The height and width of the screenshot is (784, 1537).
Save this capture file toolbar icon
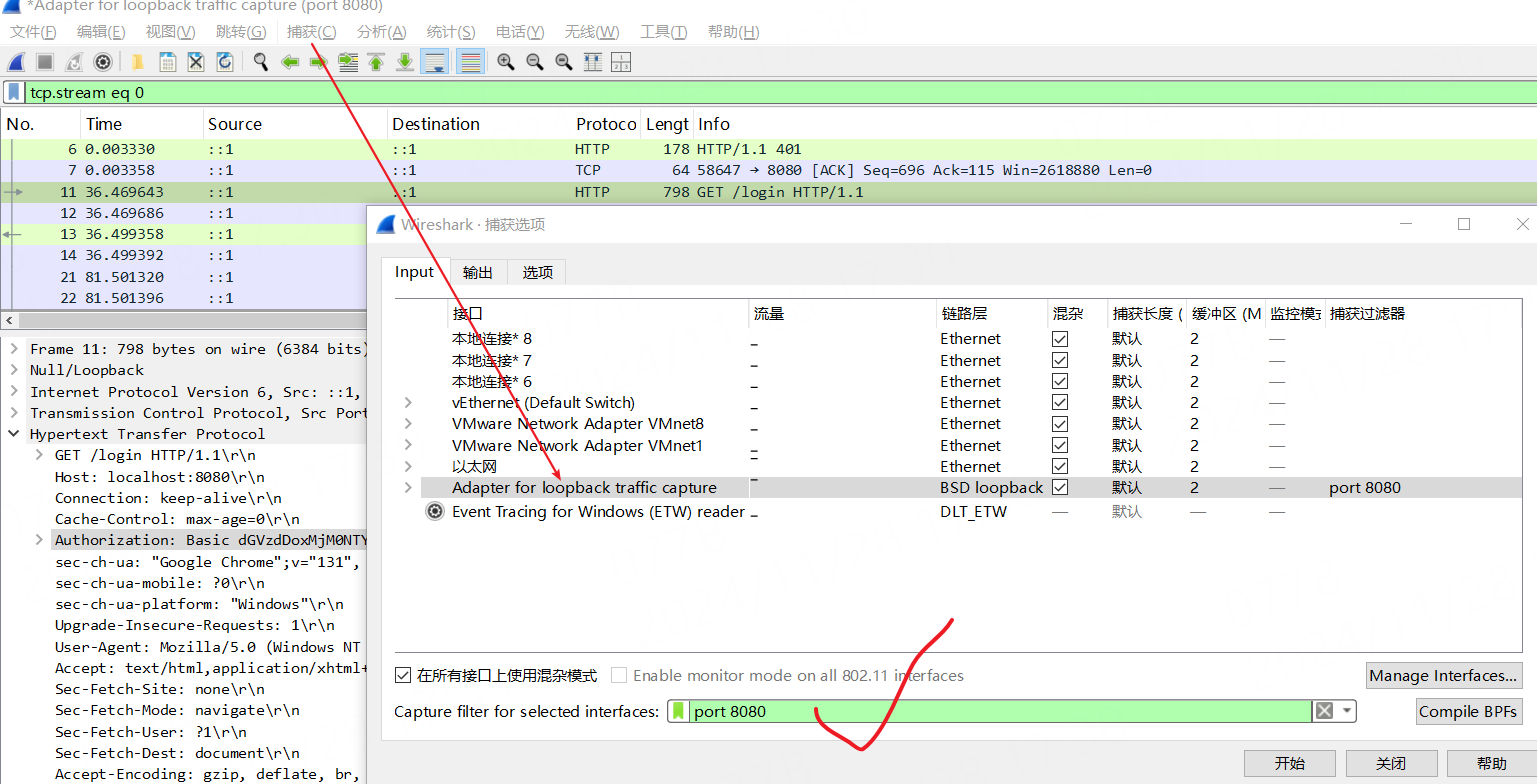pyautogui.click(x=167, y=62)
